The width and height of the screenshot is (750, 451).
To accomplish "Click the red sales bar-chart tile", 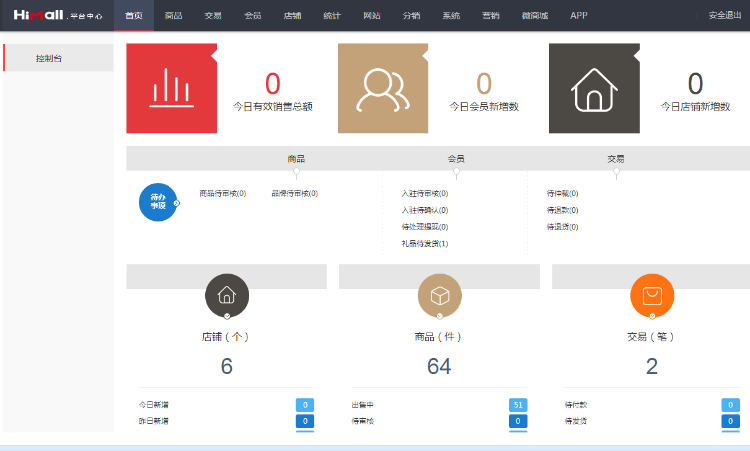I will [x=171, y=88].
